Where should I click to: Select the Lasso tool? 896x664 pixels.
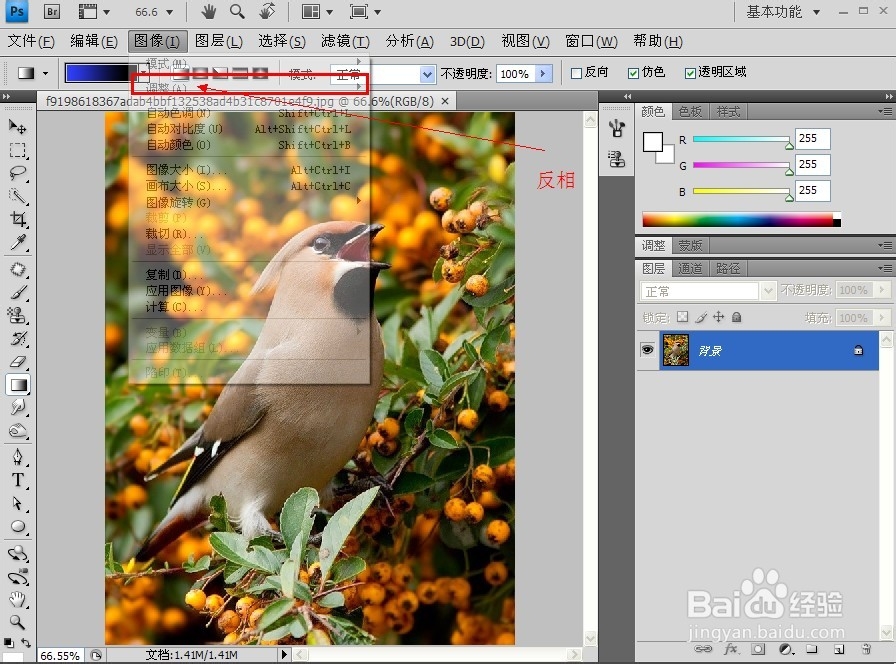coord(18,173)
